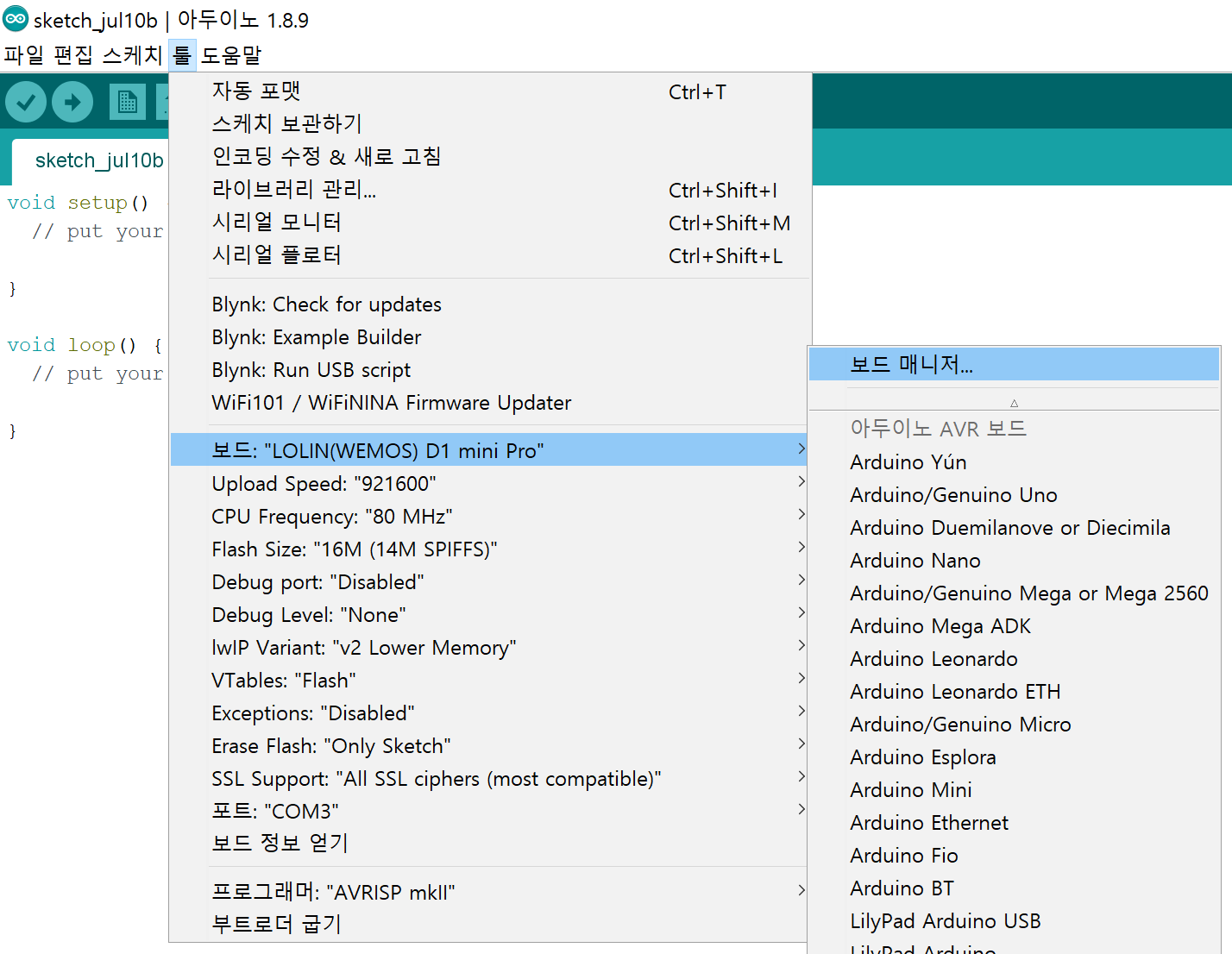The image size is (1232, 954).
Task: Pick Arduino Esplora from board list
Action: click(x=1014, y=757)
